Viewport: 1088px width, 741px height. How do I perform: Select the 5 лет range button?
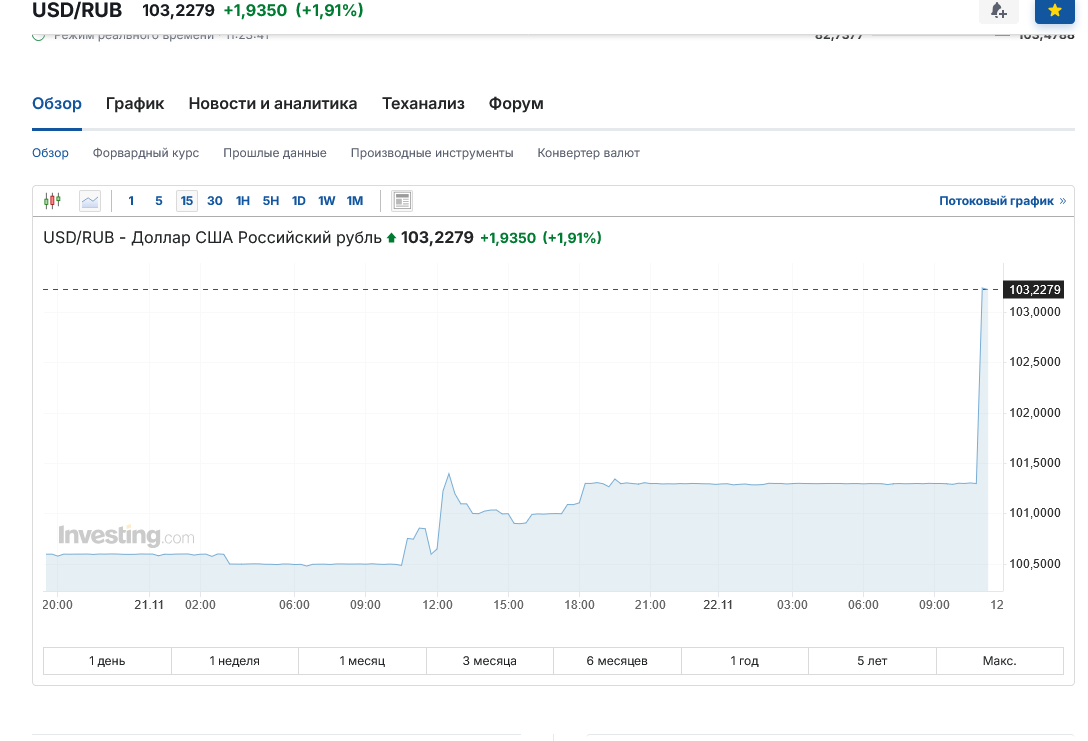coord(872,661)
